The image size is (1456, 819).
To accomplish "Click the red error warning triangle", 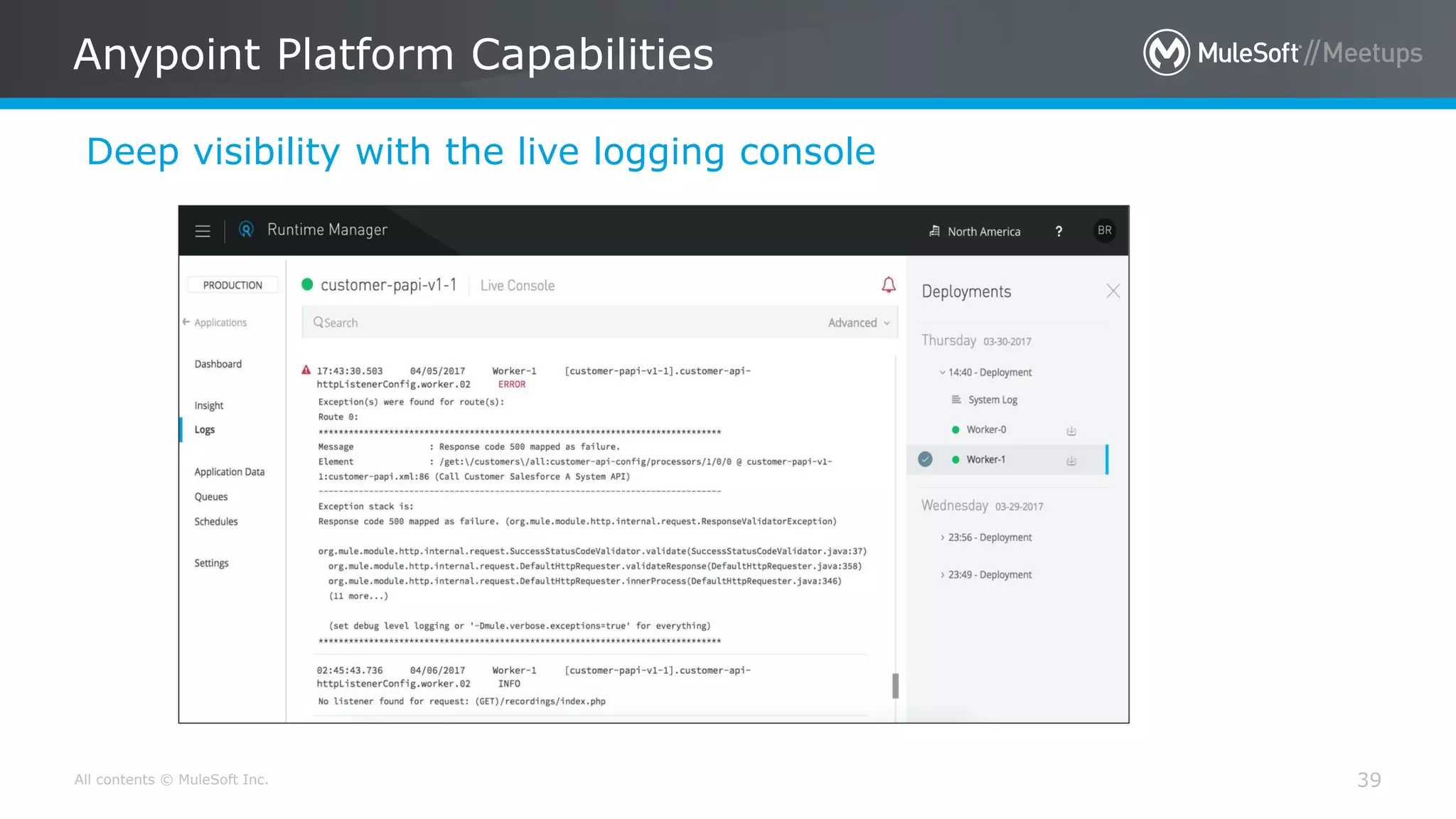I will tap(306, 370).
